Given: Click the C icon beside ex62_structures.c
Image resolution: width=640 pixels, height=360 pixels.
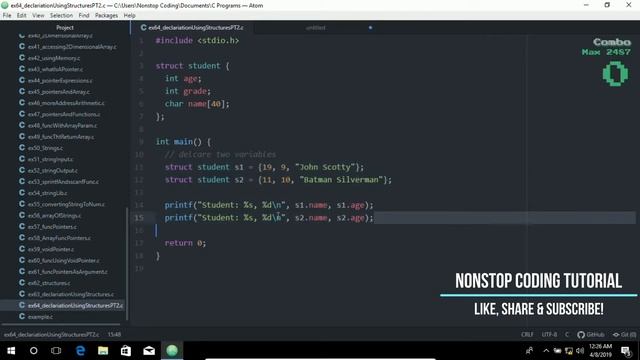Looking at the screenshot, I should tap(22, 282).
